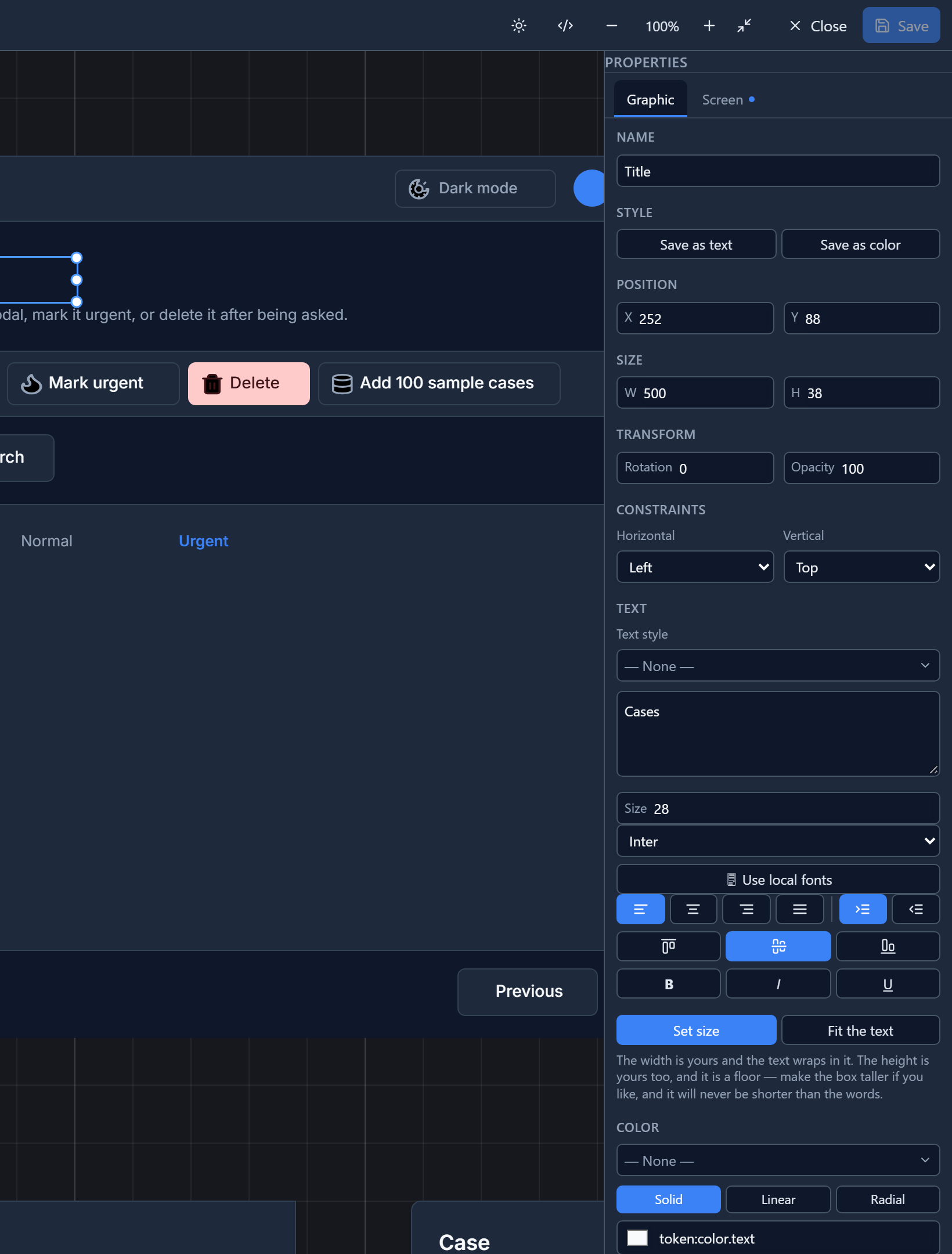Click the Cases text content area
The width and height of the screenshot is (952, 1254).
click(x=778, y=734)
